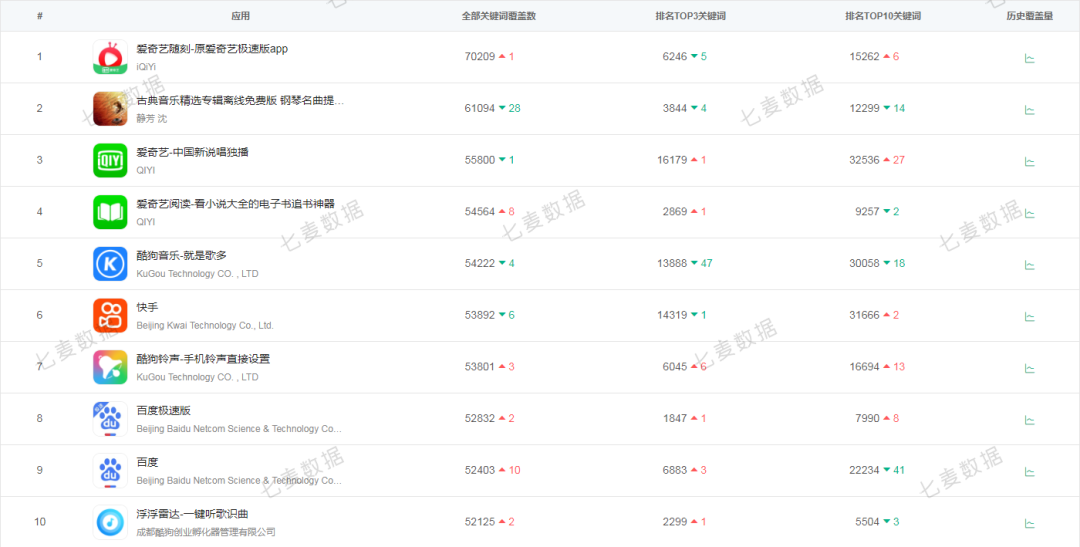Image resolution: width=1080 pixels, height=547 pixels.
Task: Click the developer name KuGou Technology under 酷狗音乐
Action: tap(197, 274)
